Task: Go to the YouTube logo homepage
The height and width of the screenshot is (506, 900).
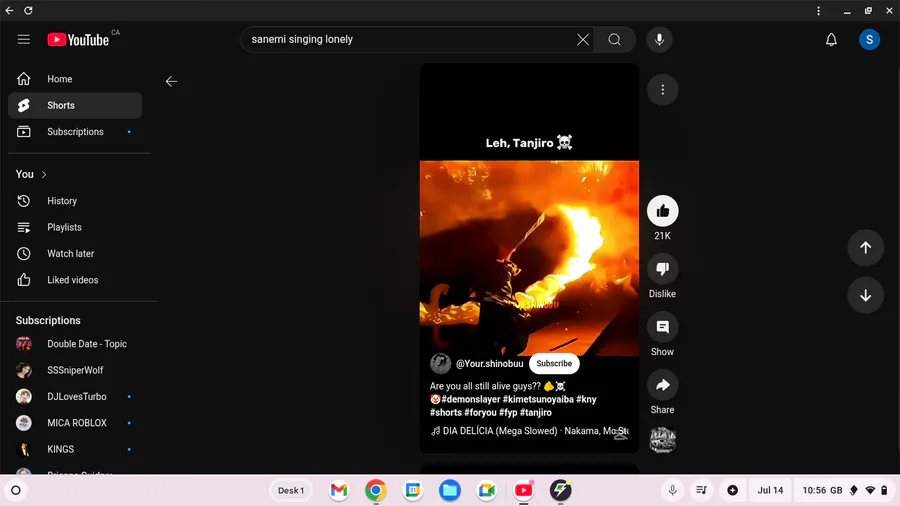Action: [x=78, y=40]
